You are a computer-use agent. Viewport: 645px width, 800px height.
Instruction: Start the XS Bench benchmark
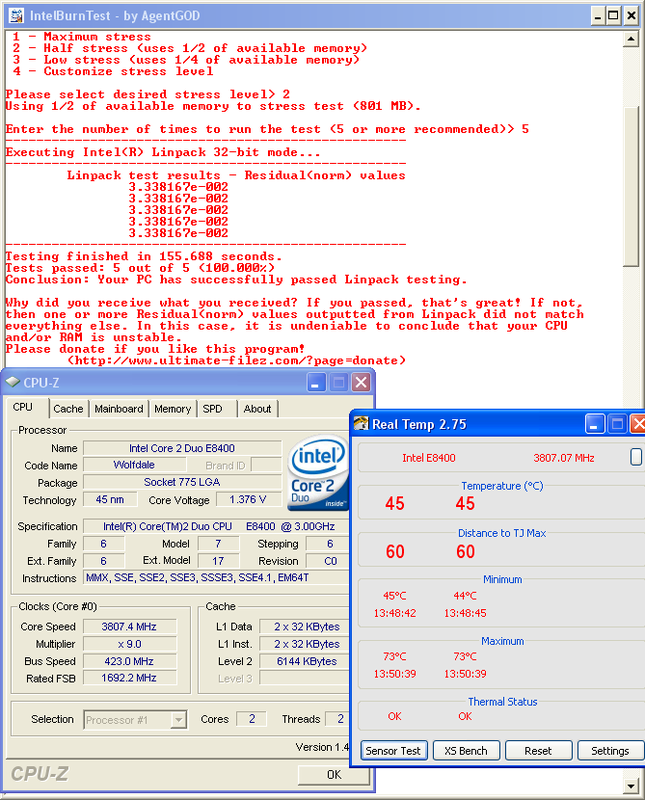point(466,751)
